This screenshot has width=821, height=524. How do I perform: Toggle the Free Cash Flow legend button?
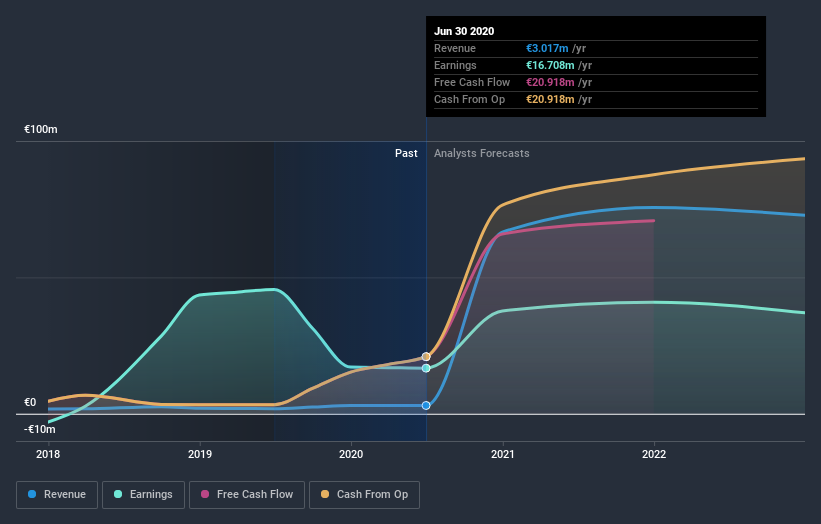pos(247,495)
